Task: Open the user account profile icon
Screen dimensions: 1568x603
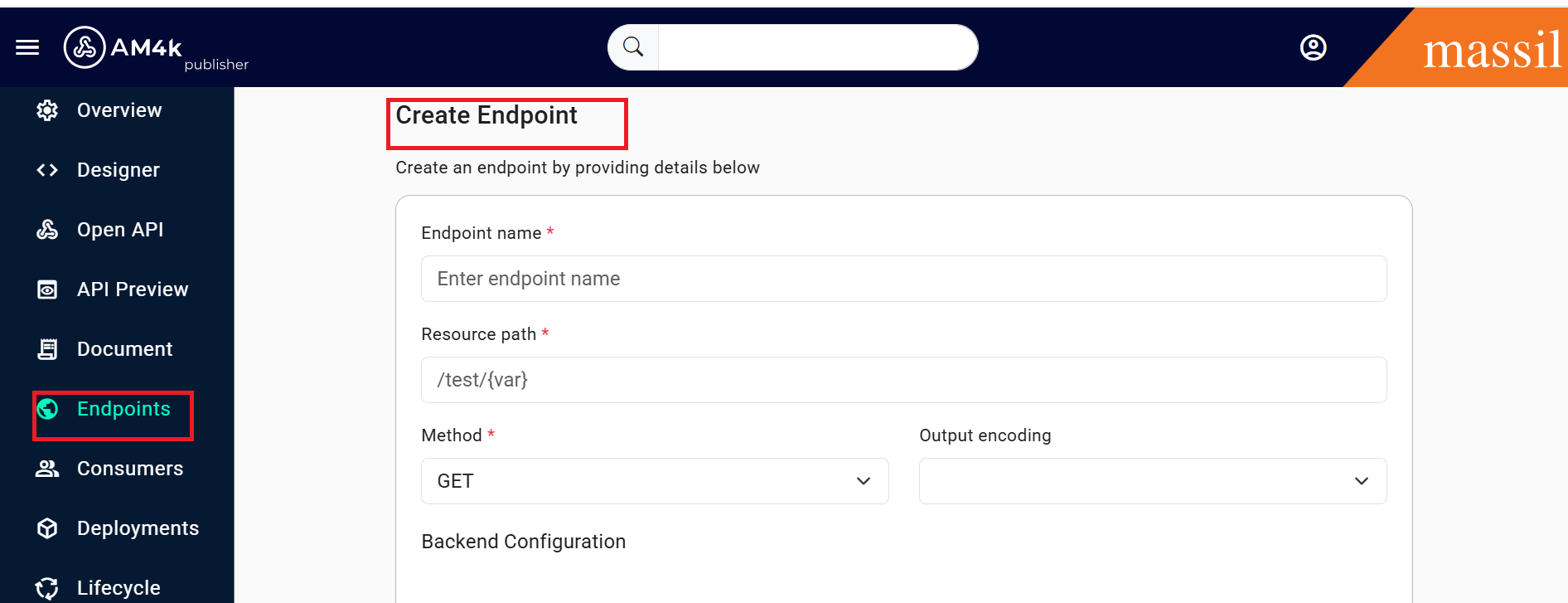Action: pyautogui.click(x=1313, y=47)
